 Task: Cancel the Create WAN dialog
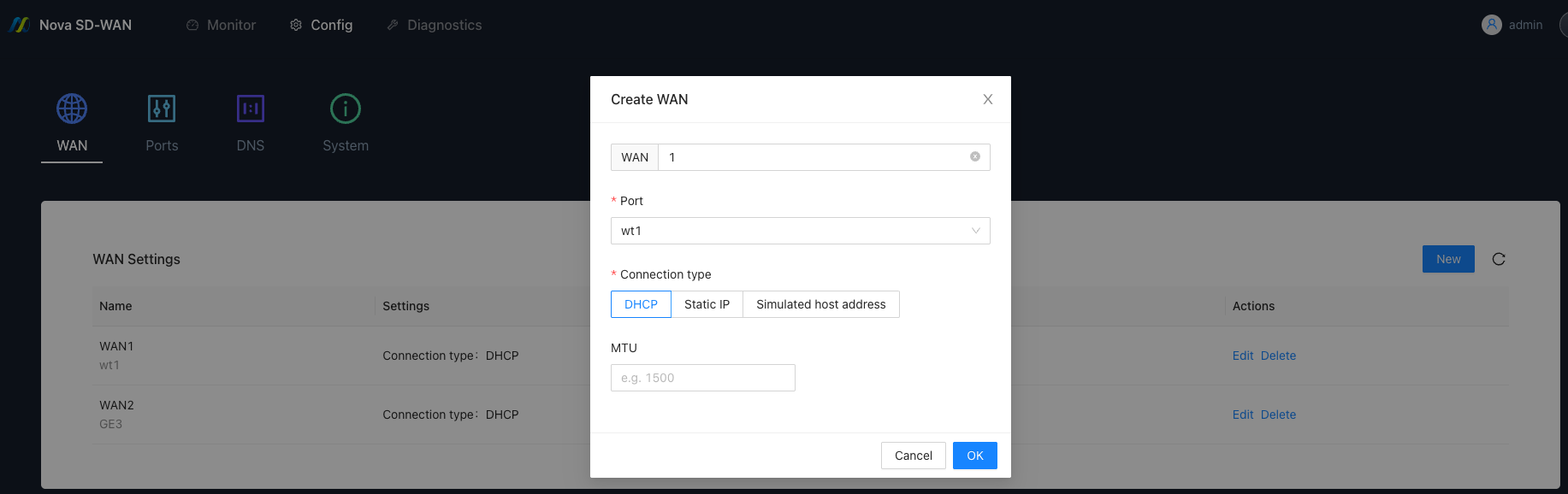point(914,456)
